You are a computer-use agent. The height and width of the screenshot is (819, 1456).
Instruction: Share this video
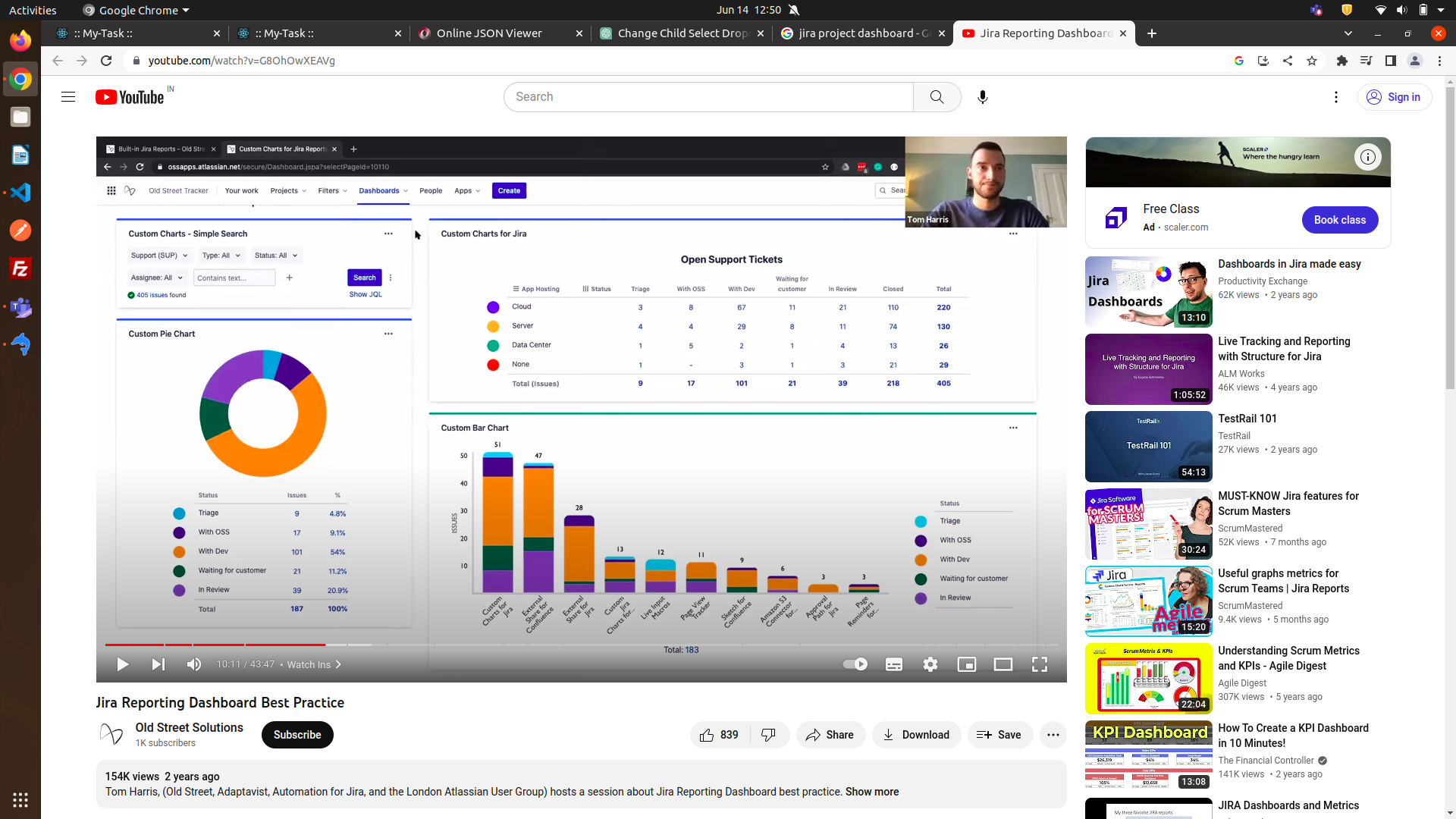(x=830, y=735)
